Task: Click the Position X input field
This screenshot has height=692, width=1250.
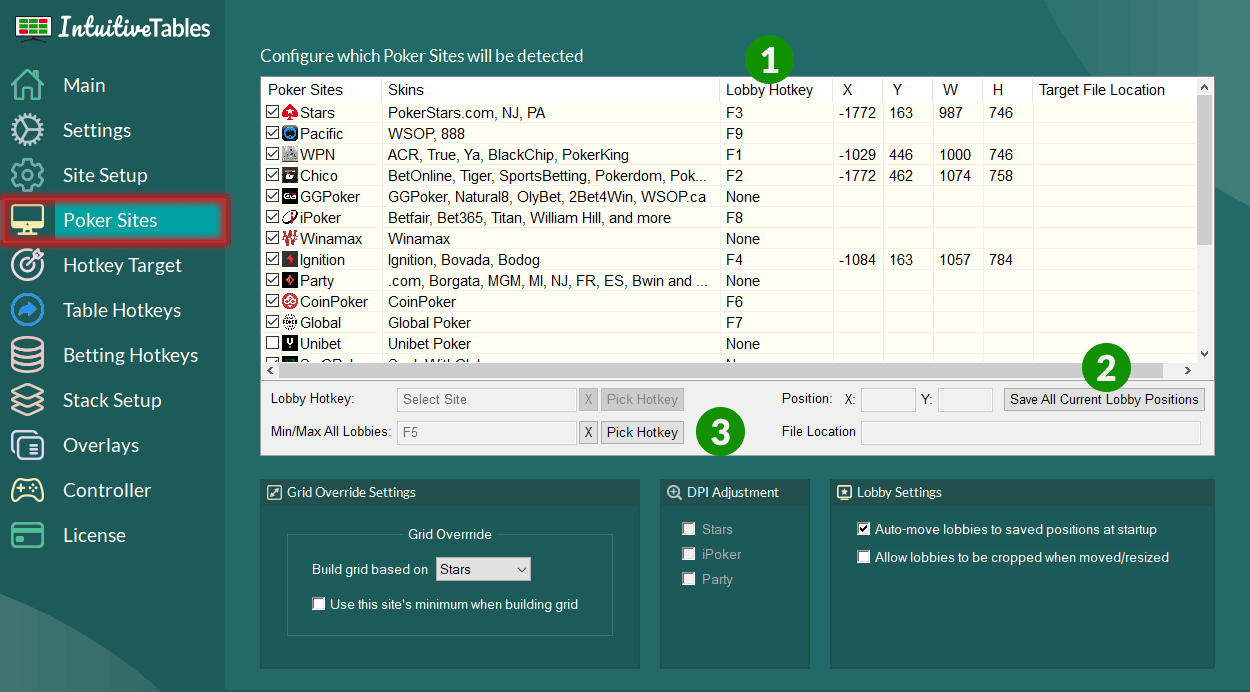Action: (888, 399)
